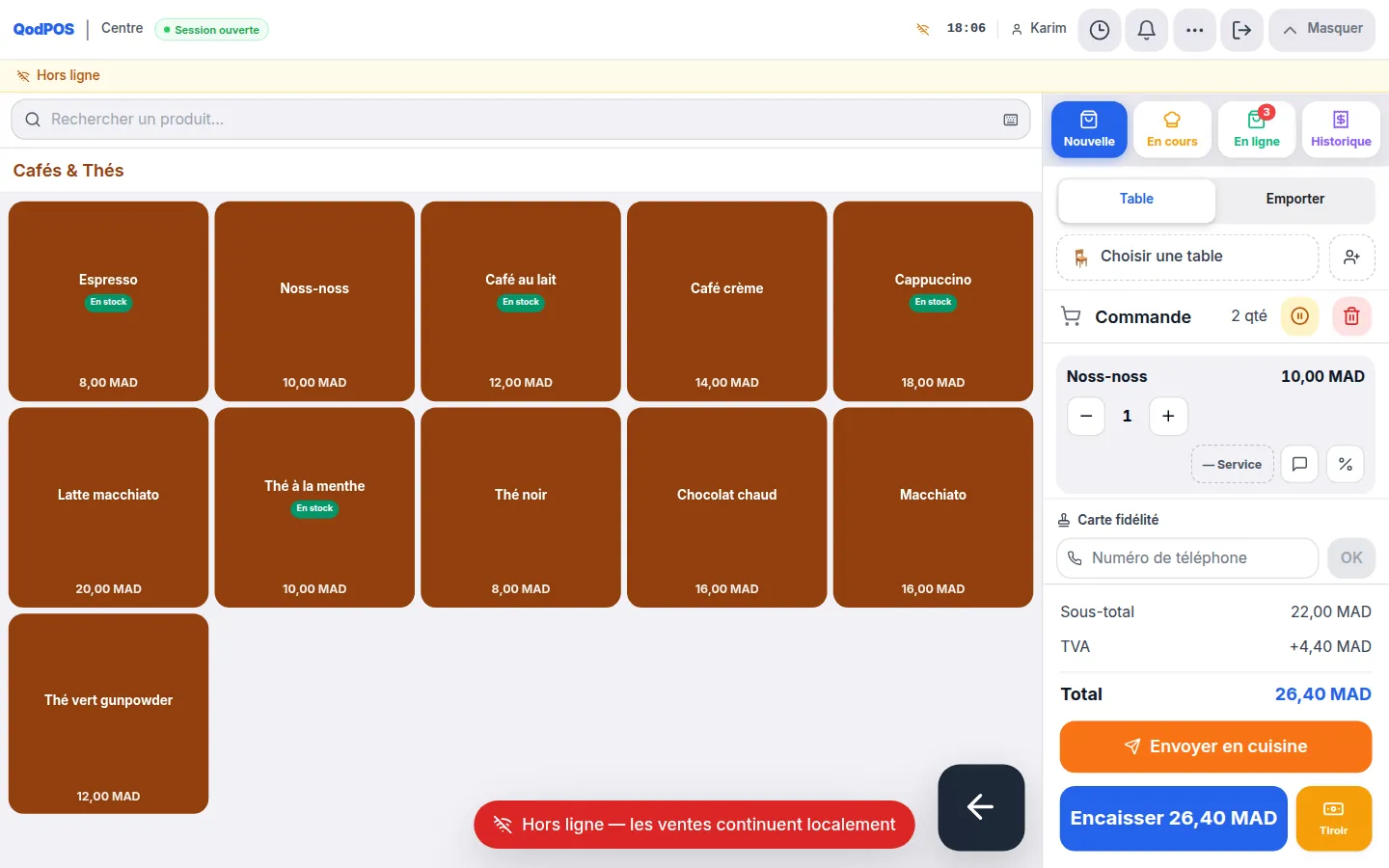The width and height of the screenshot is (1389, 868).
Task: Focus the Numéro de téléphone field
Action: (x=1187, y=558)
